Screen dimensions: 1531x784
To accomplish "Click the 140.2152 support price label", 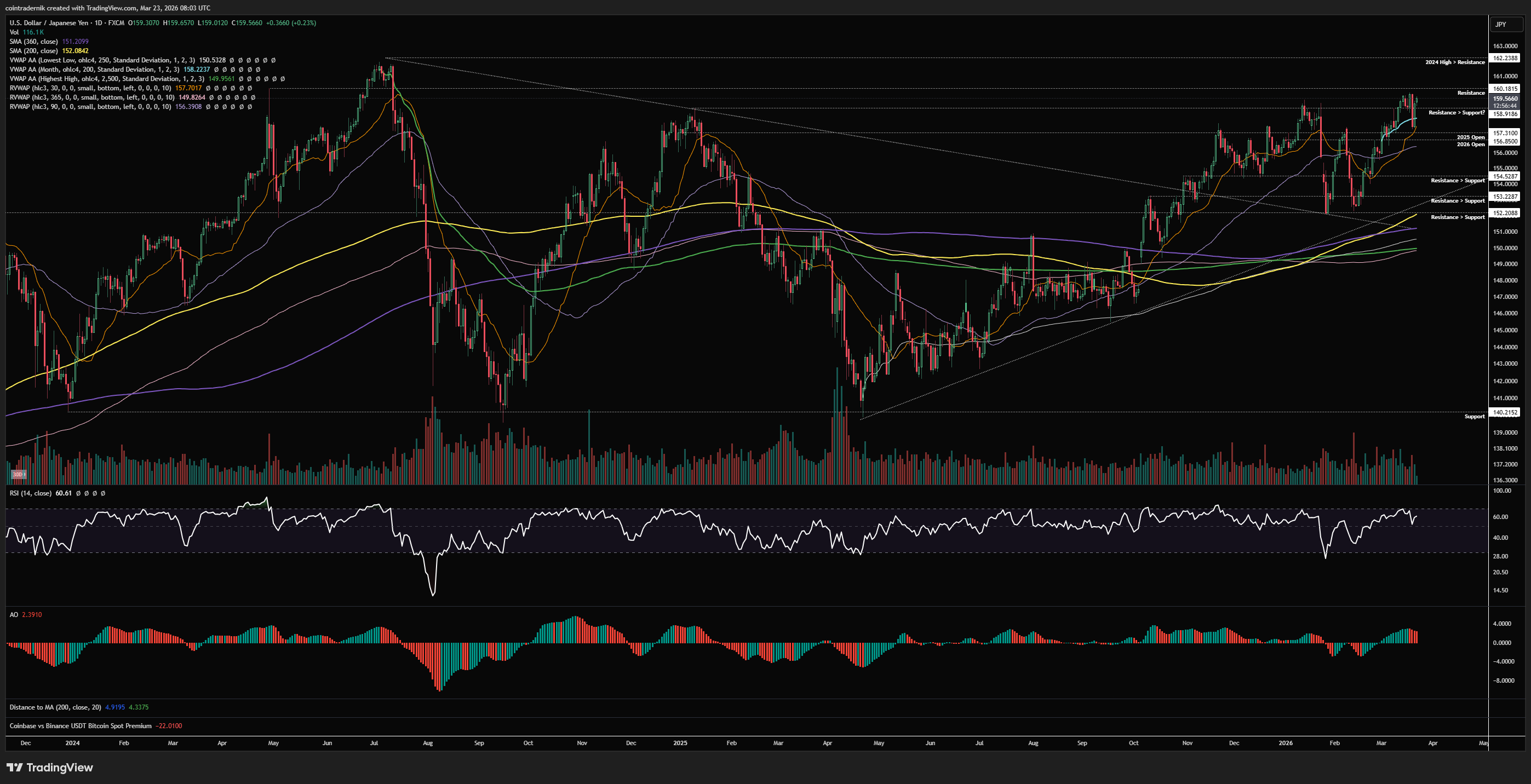I will pos(1505,412).
